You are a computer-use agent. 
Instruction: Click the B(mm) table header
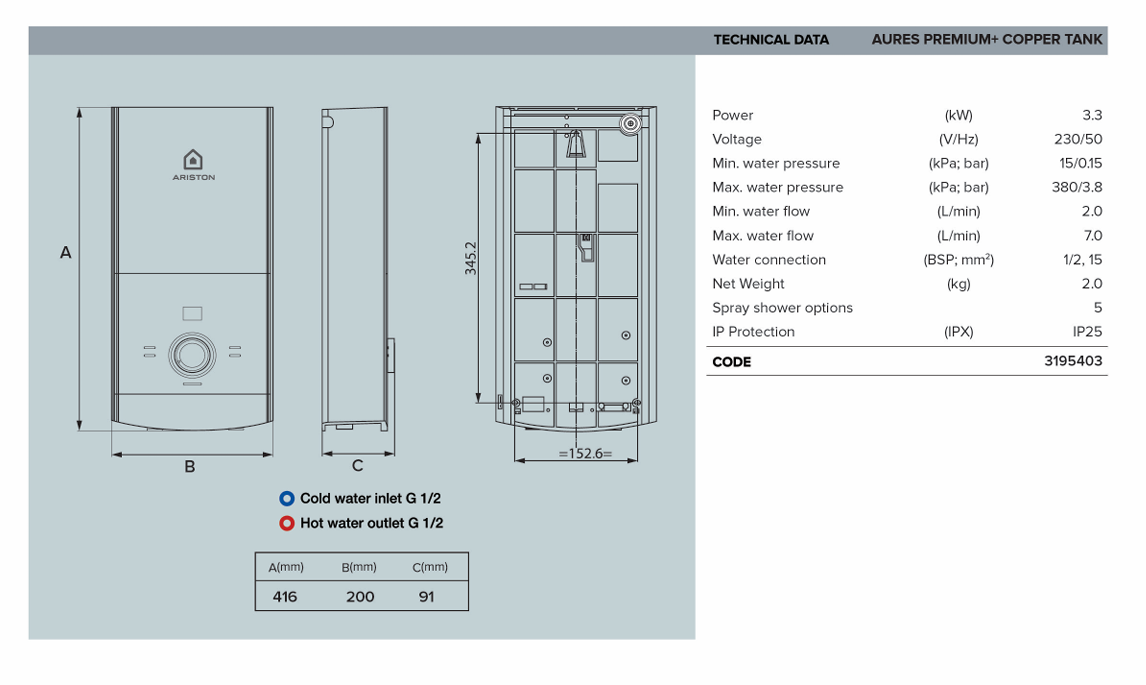tap(359, 567)
